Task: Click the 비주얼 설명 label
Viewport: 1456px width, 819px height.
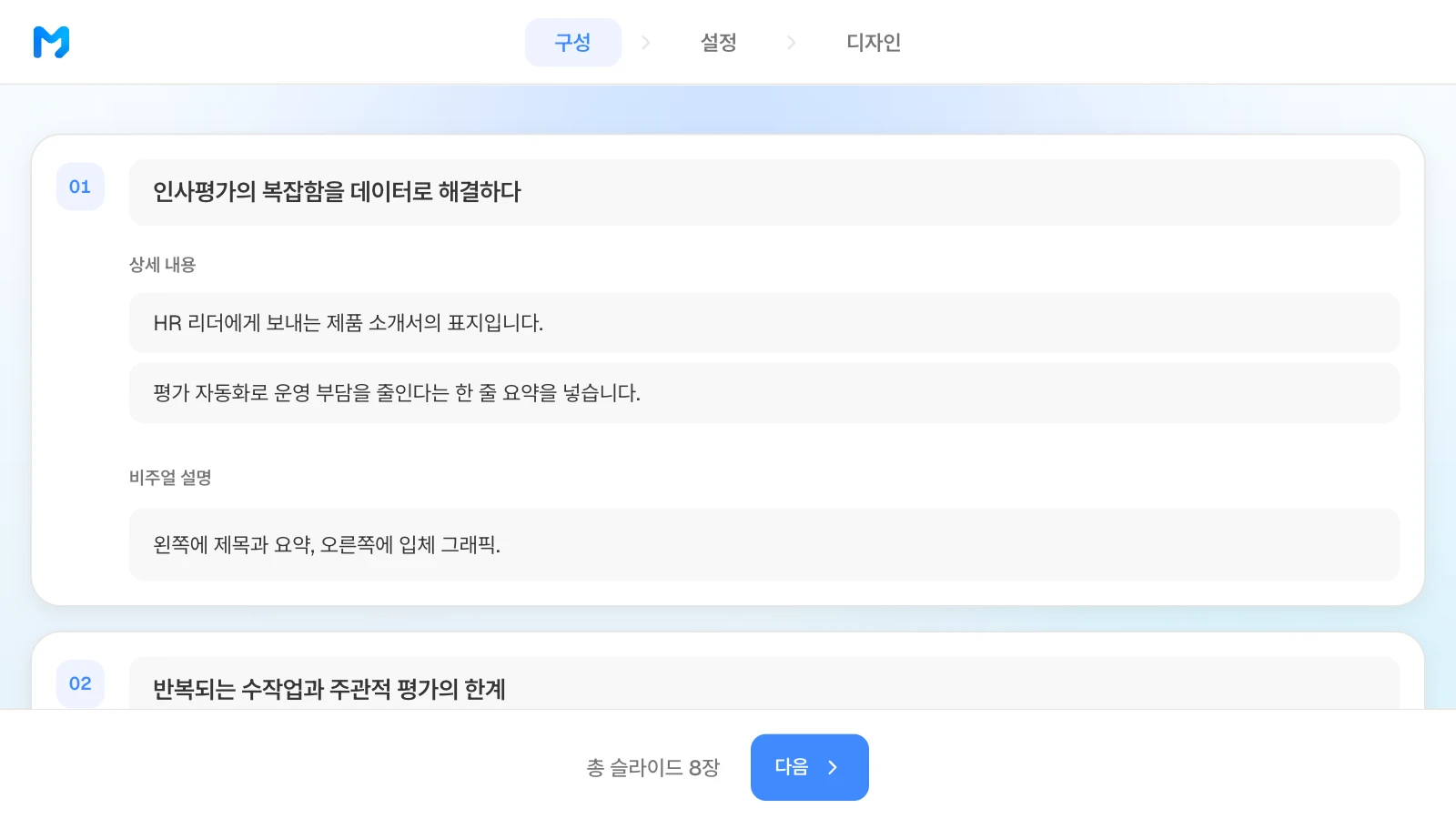Action: point(170,478)
